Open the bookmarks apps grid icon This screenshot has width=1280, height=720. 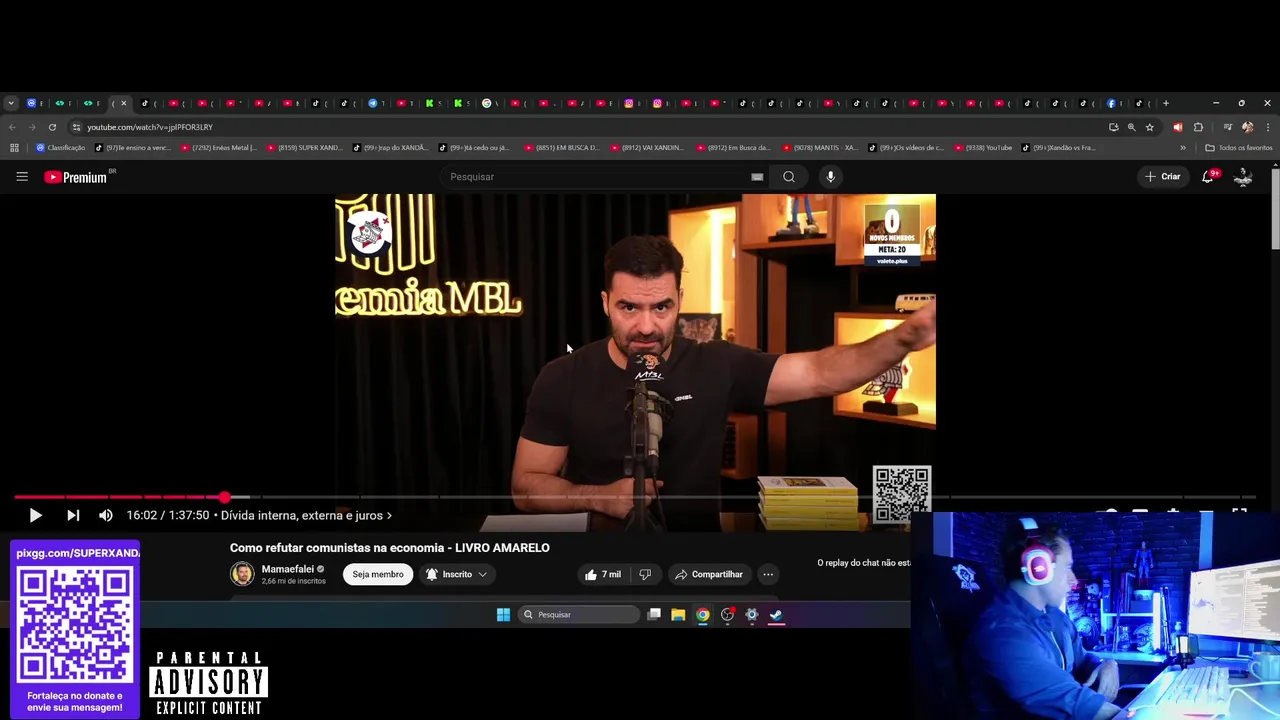pos(14,148)
